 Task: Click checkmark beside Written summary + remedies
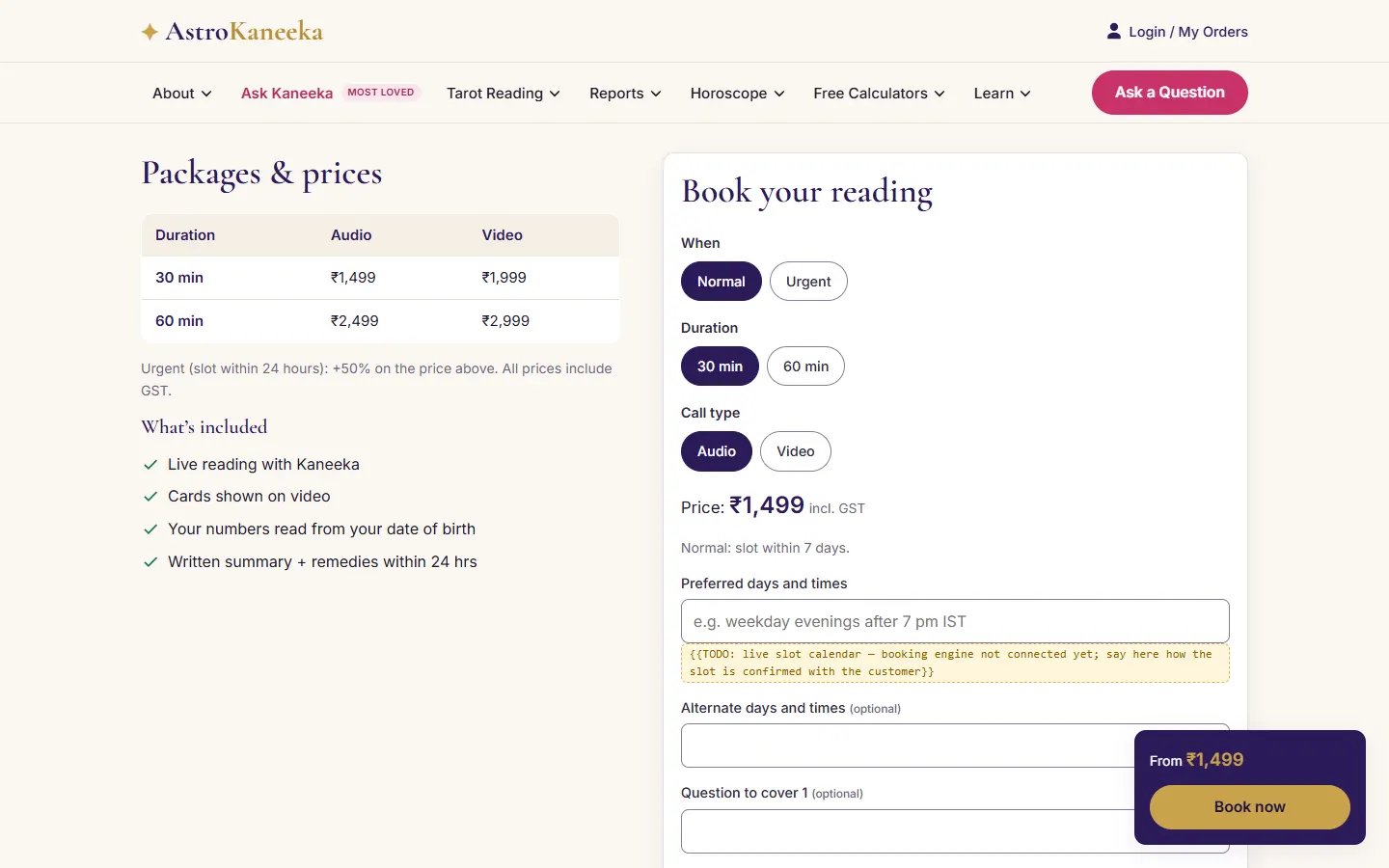click(x=150, y=562)
